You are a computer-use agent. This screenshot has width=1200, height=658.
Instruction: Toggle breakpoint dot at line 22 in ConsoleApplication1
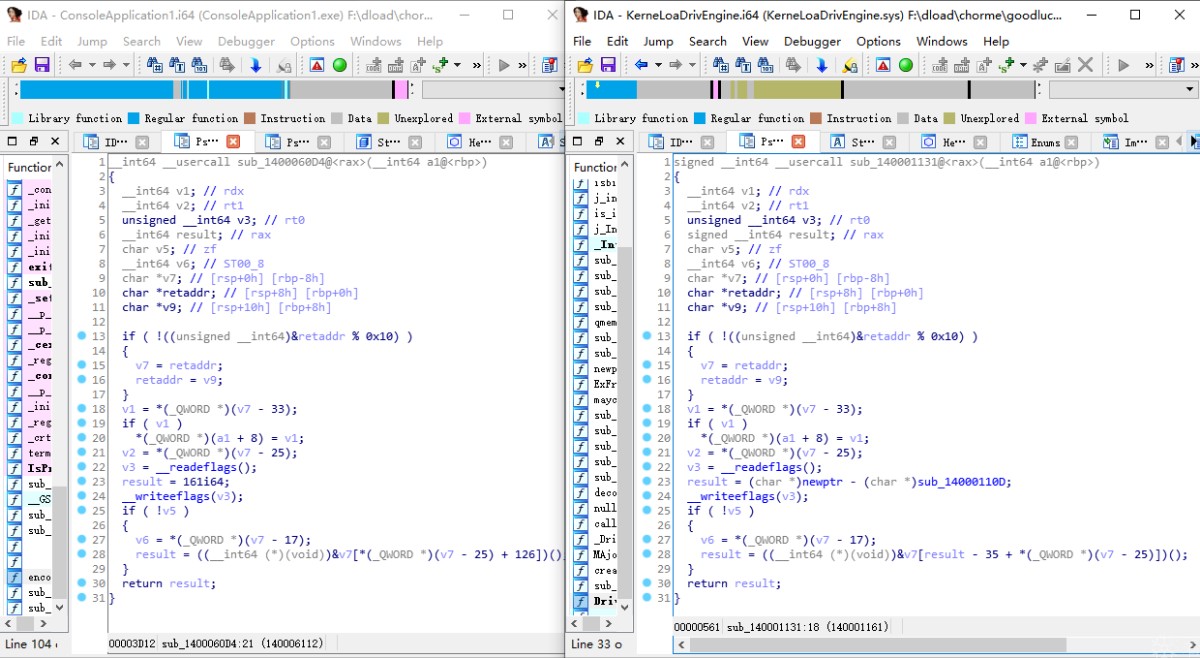81,466
